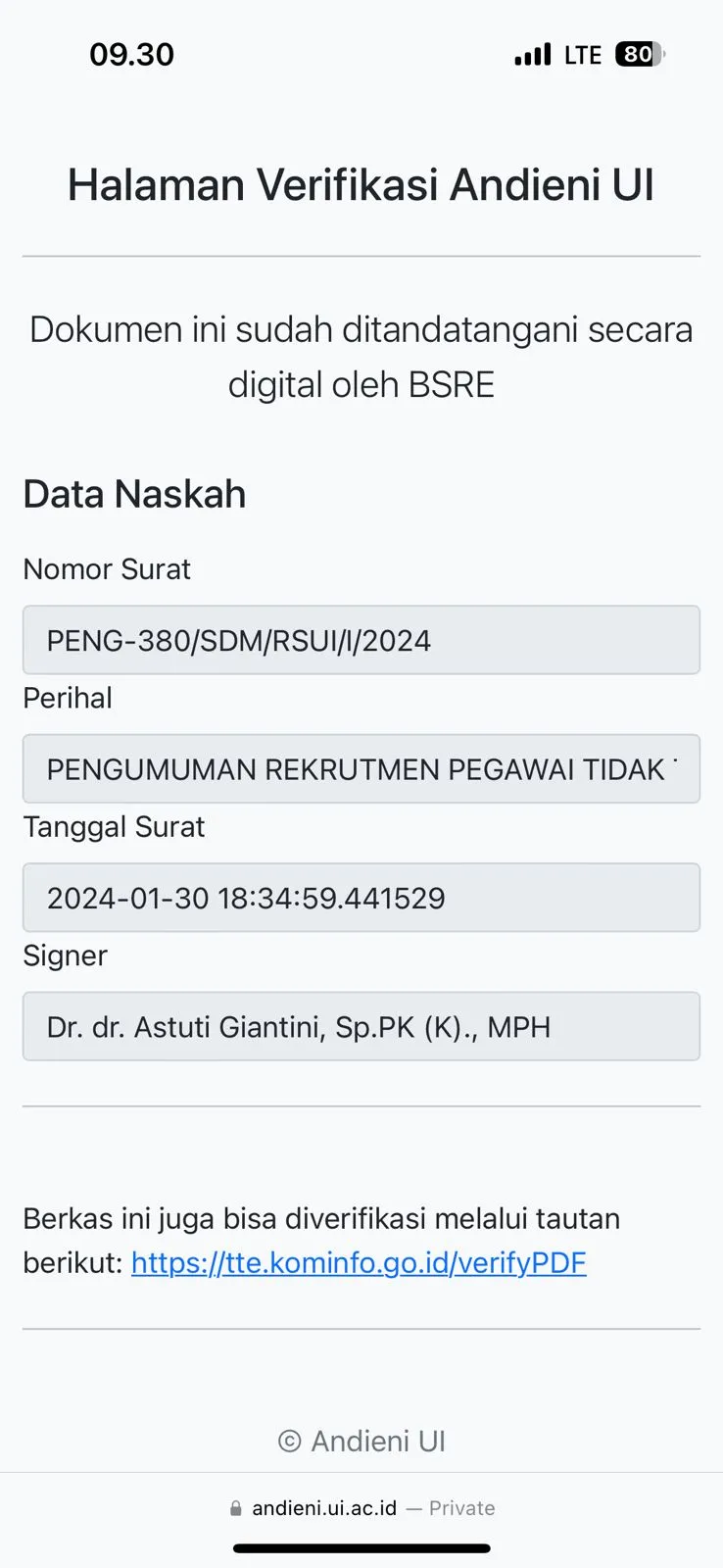
Task: Tap the clock showing 09.30
Action: pos(132,54)
